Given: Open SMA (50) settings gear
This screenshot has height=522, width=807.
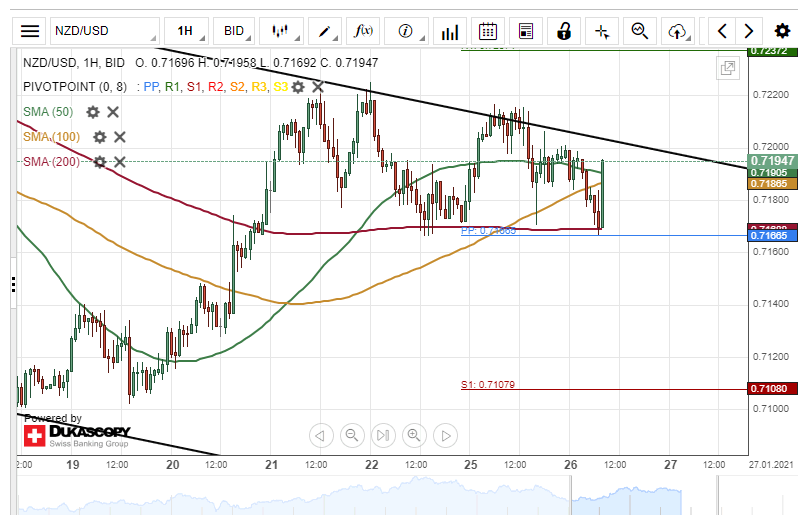Looking at the screenshot, I should (x=93, y=112).
